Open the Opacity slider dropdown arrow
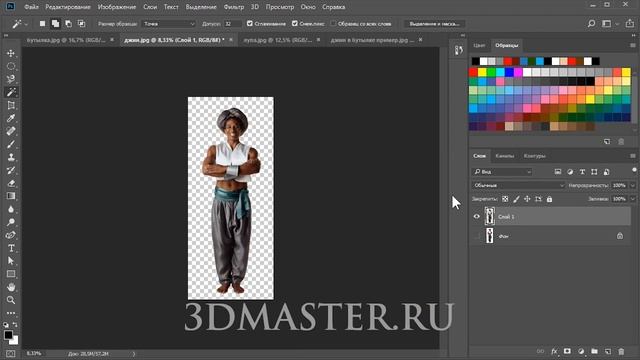 pos(633,185)
